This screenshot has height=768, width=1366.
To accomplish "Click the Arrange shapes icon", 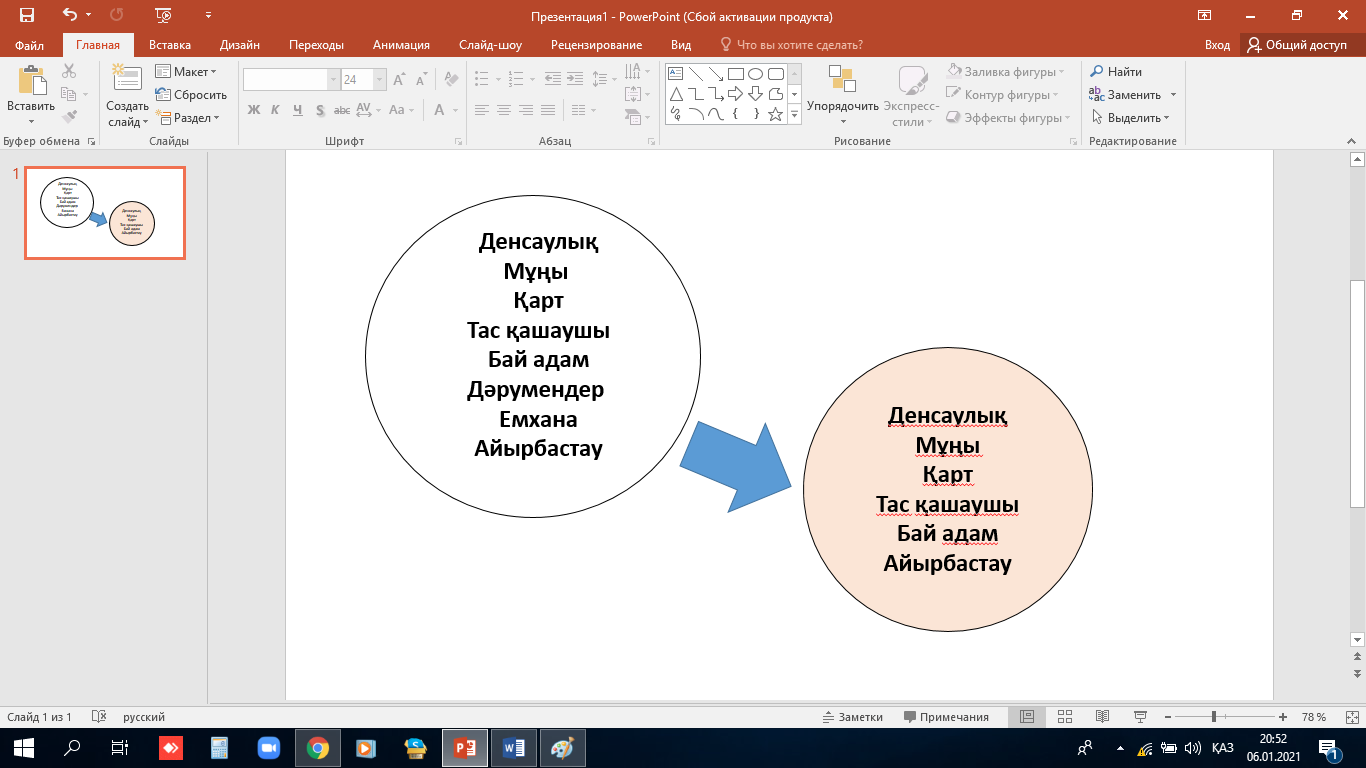I will [x=842, y=80].
